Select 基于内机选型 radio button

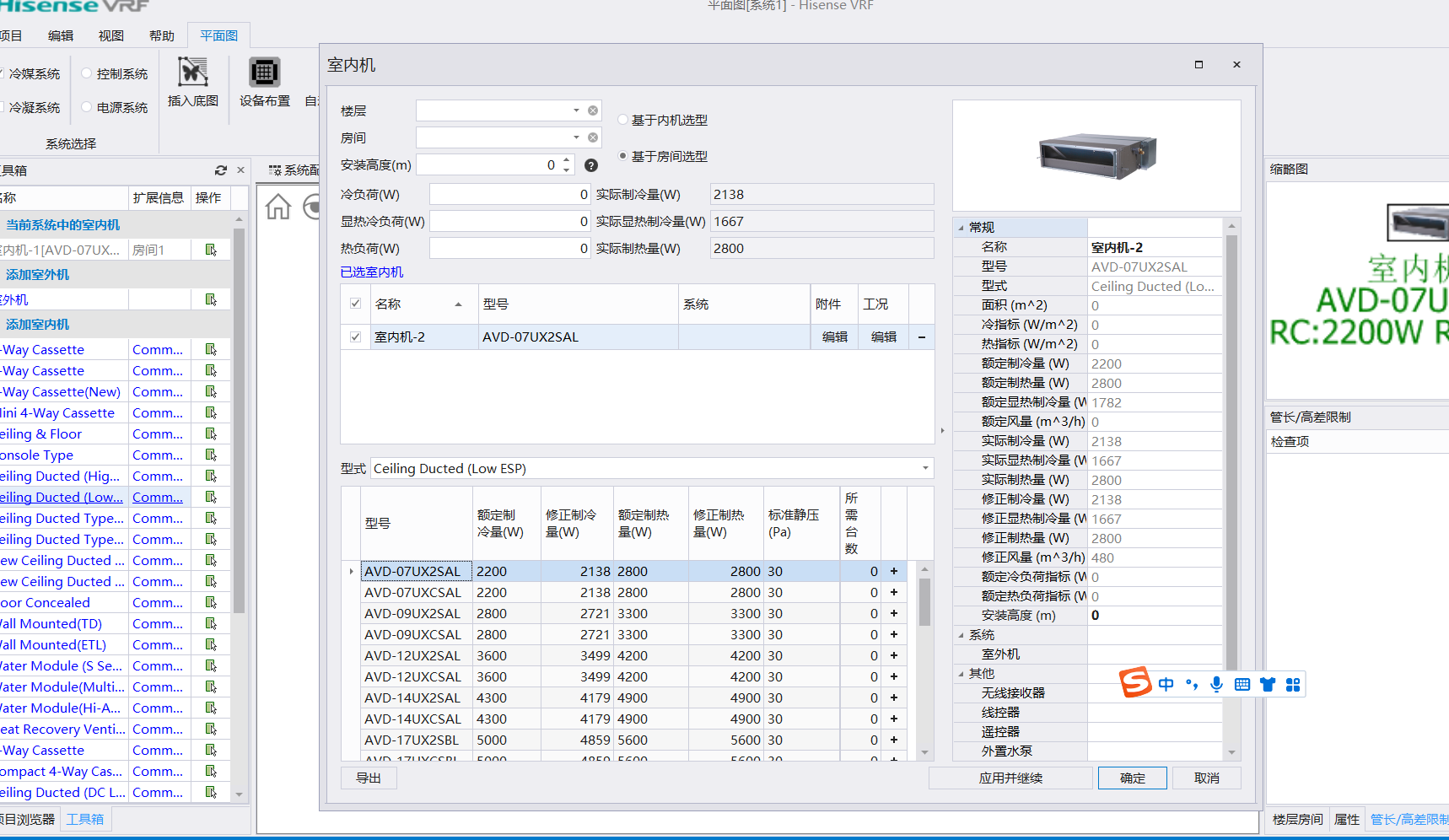pos(623,120)
